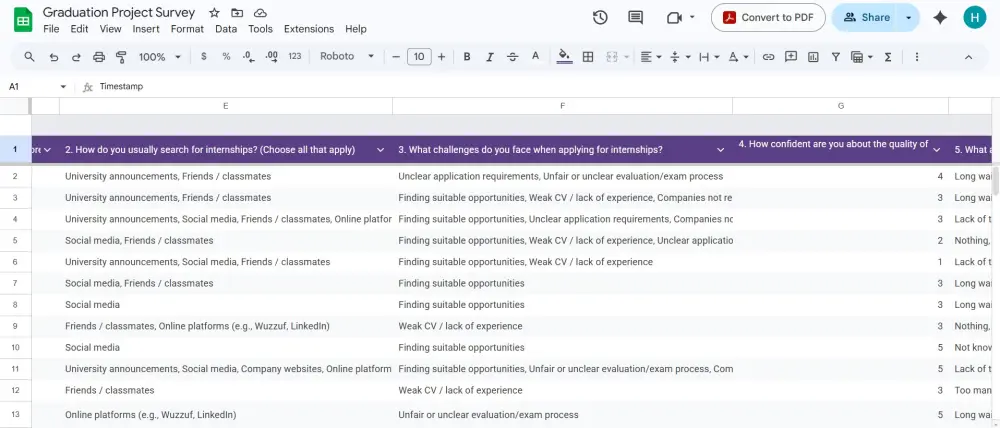The image size is (1000, 428).
Task: Toggle italic formatting
Action: [x=490, y=57]
